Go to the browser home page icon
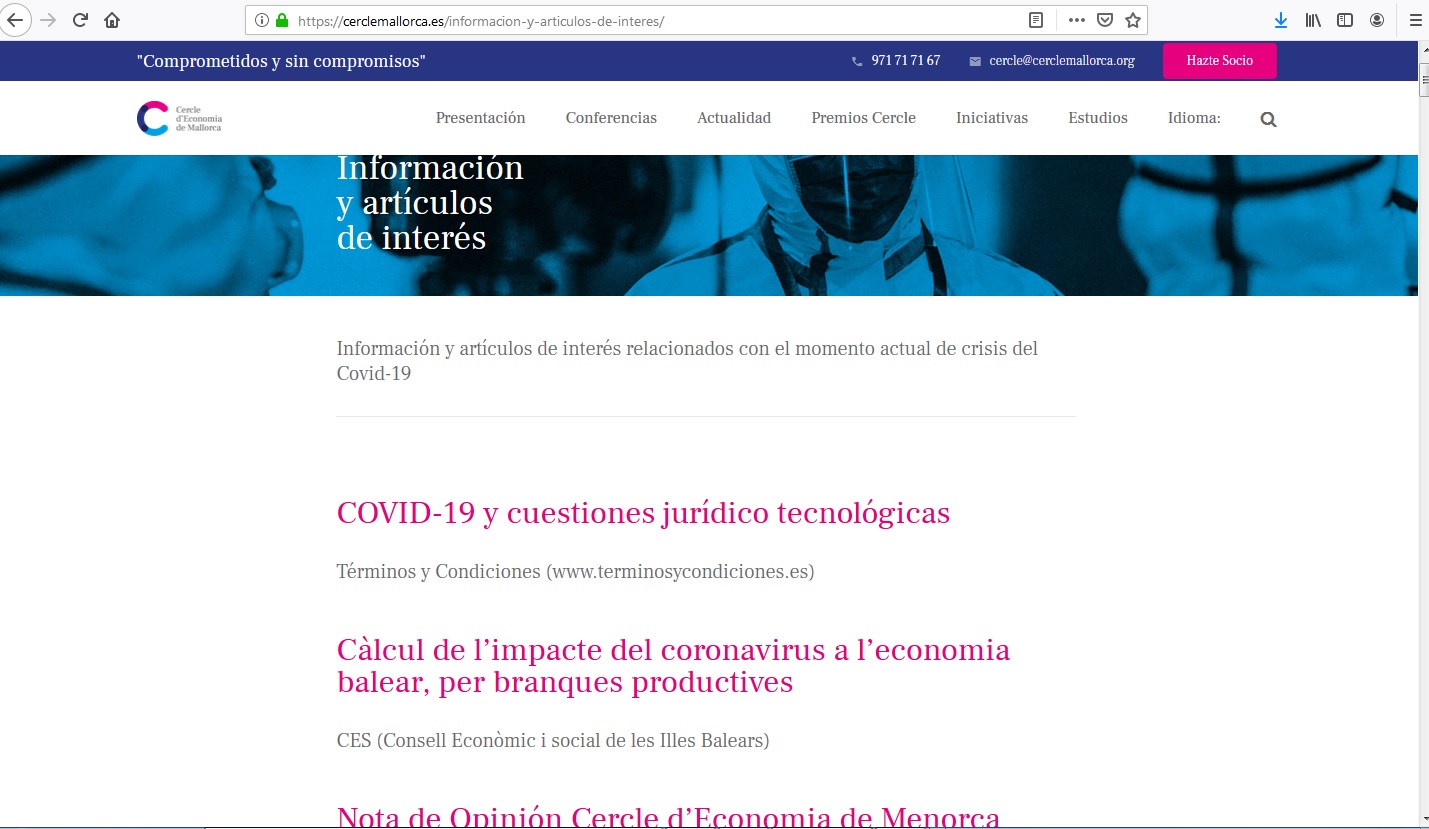The width and height of the screenshot is (1429, 829). (x=112, y=20)
